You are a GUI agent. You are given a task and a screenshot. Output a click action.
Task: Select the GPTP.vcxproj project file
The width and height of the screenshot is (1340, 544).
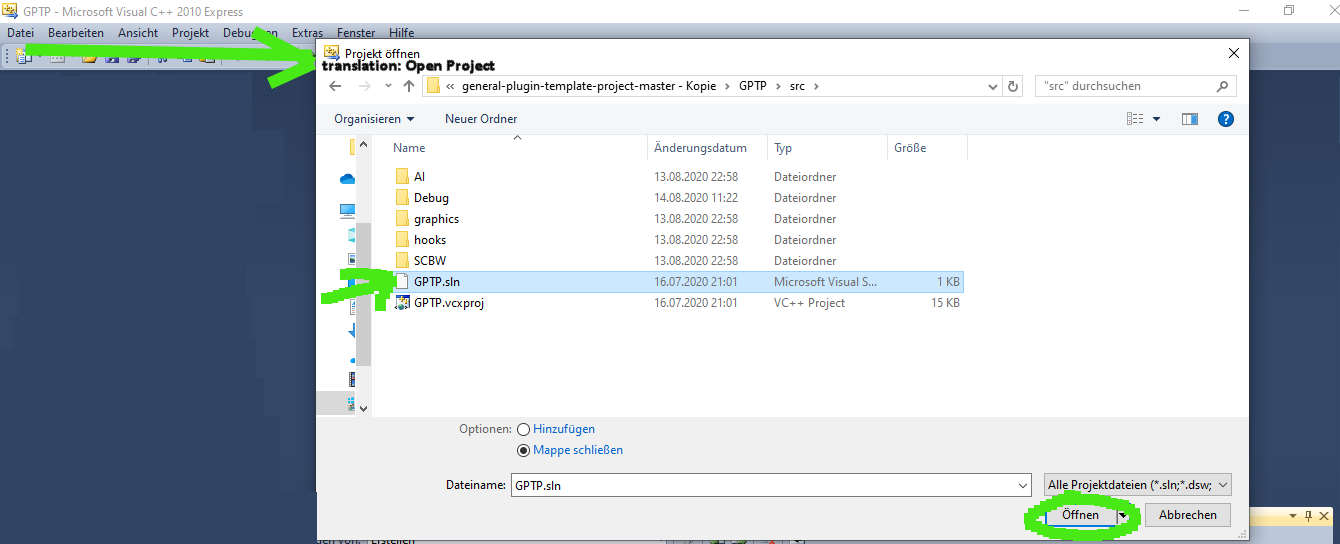click(x=448, y=303)
